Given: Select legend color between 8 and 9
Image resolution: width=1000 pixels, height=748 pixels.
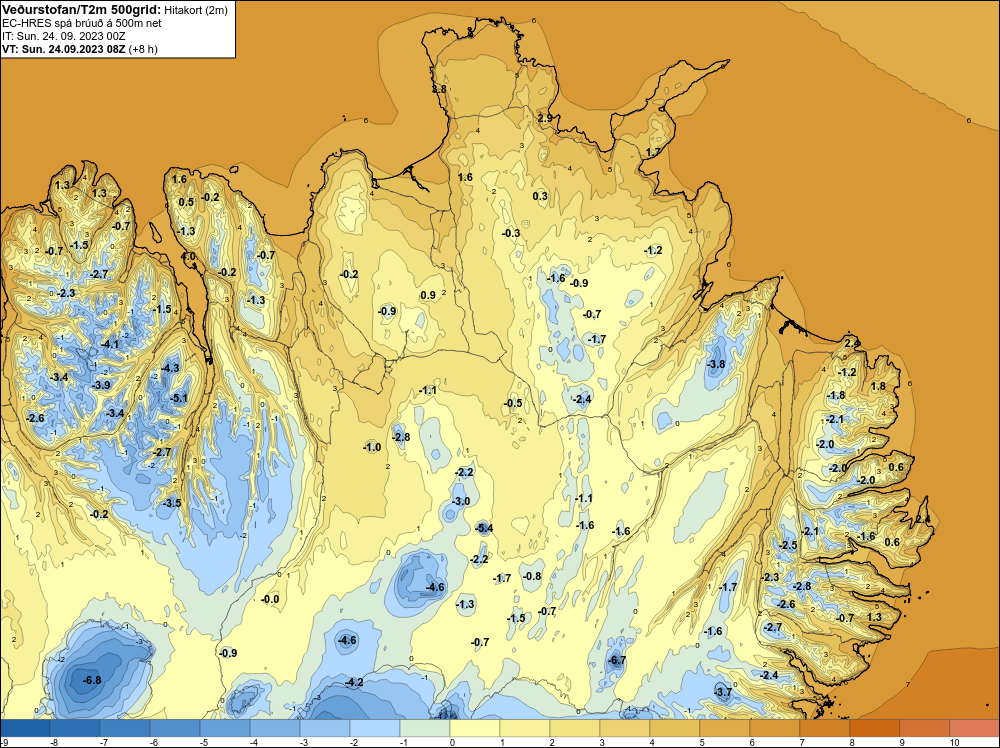Looking at the screenshot, I should (x=874, y=728).
